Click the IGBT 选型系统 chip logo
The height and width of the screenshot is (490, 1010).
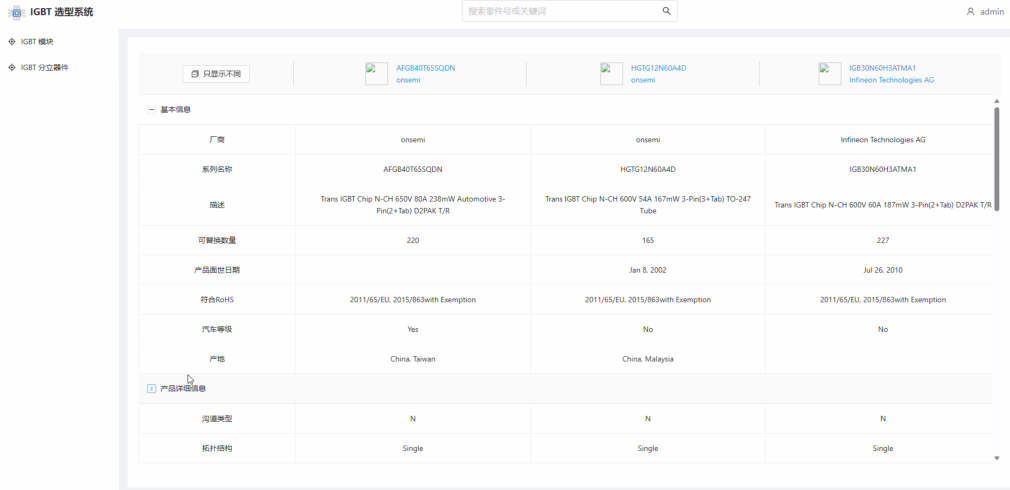16,12
